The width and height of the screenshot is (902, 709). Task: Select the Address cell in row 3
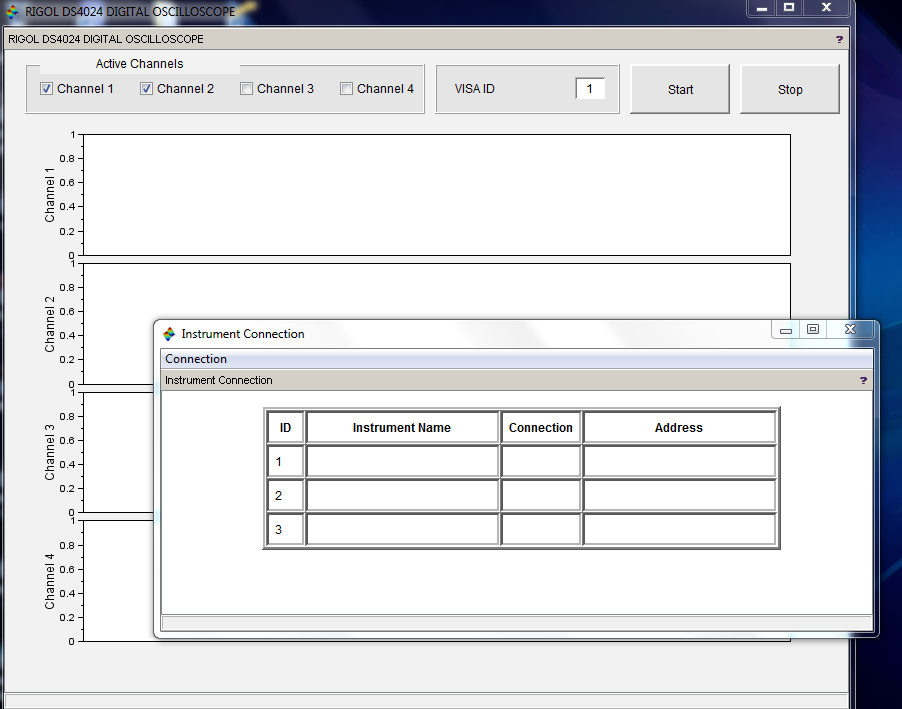(x=679, y=529)
